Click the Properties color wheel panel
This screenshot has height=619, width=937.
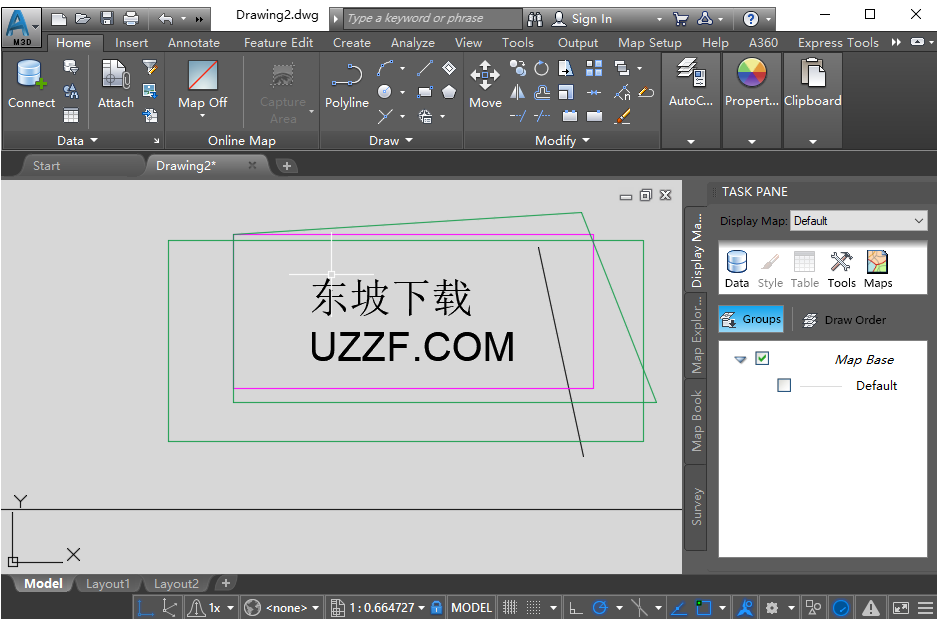tap(752, 73)
